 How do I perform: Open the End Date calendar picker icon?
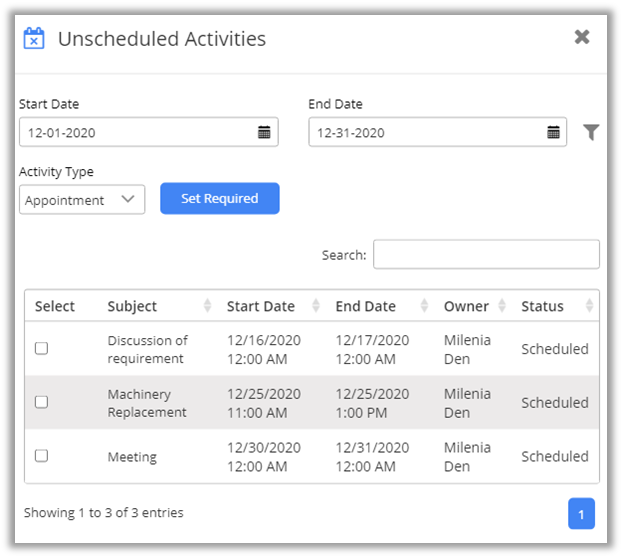(553, 132)
